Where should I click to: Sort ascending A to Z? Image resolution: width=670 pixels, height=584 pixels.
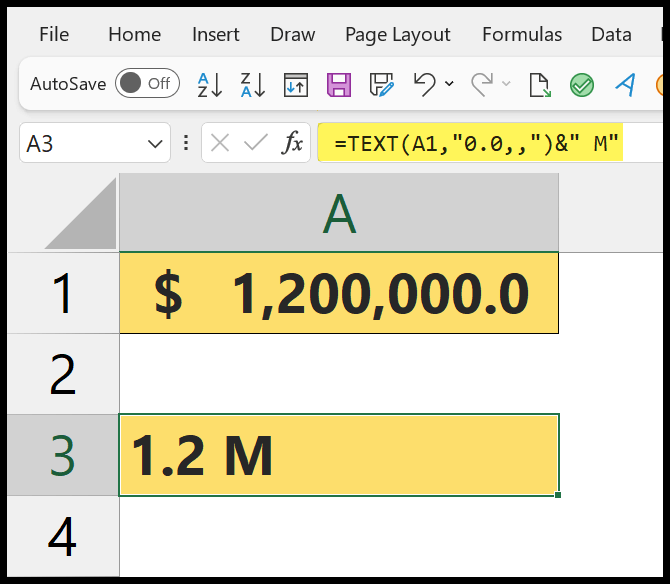click(210, 84)
